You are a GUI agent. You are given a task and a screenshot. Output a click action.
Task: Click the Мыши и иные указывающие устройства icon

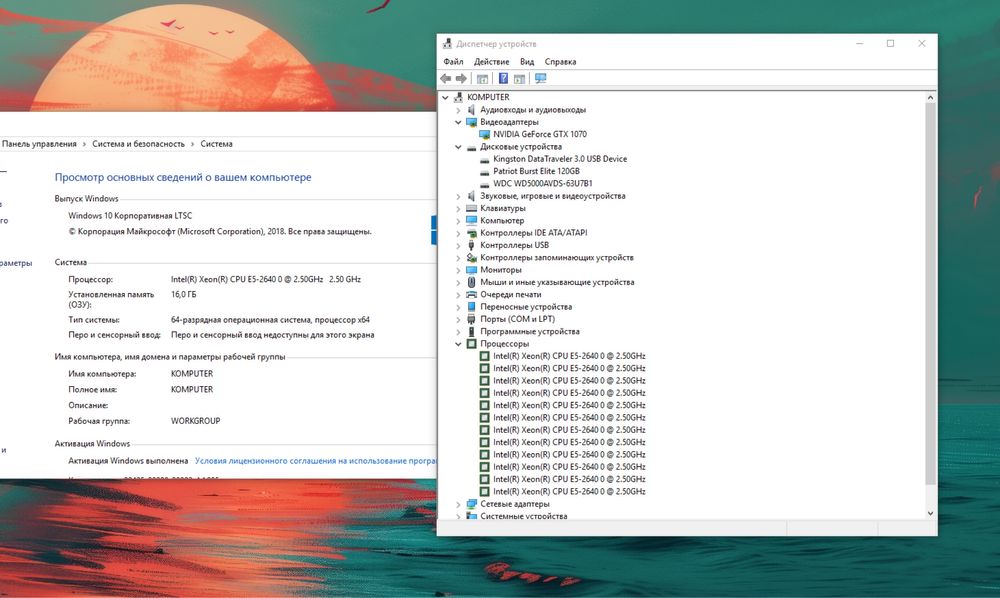point(471,282)
